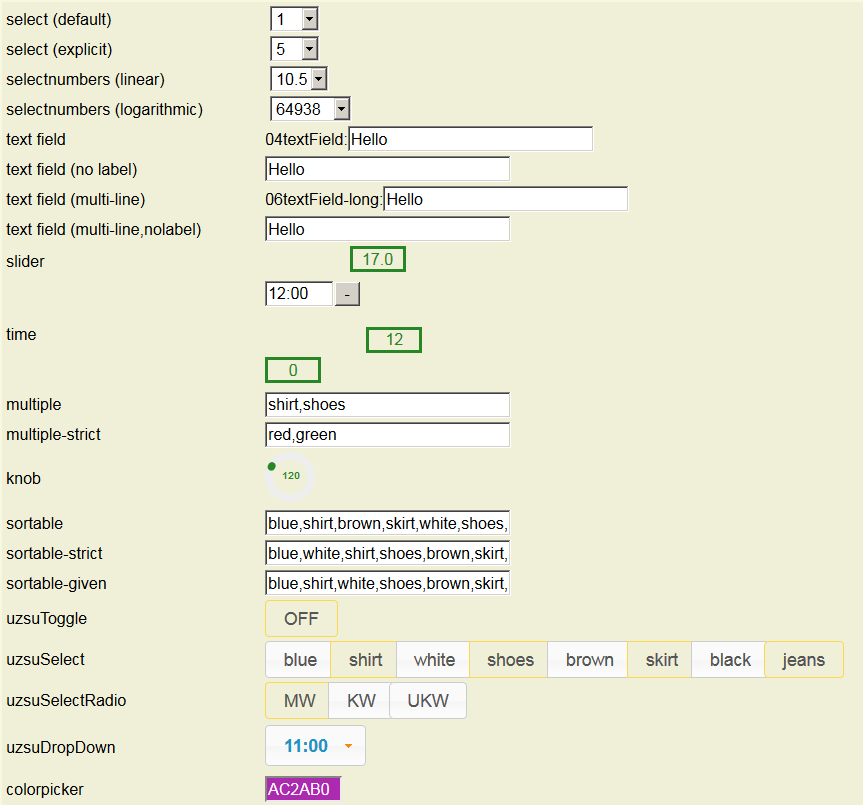Select the MW radio option
863x805 pixels.
(298, 701)
